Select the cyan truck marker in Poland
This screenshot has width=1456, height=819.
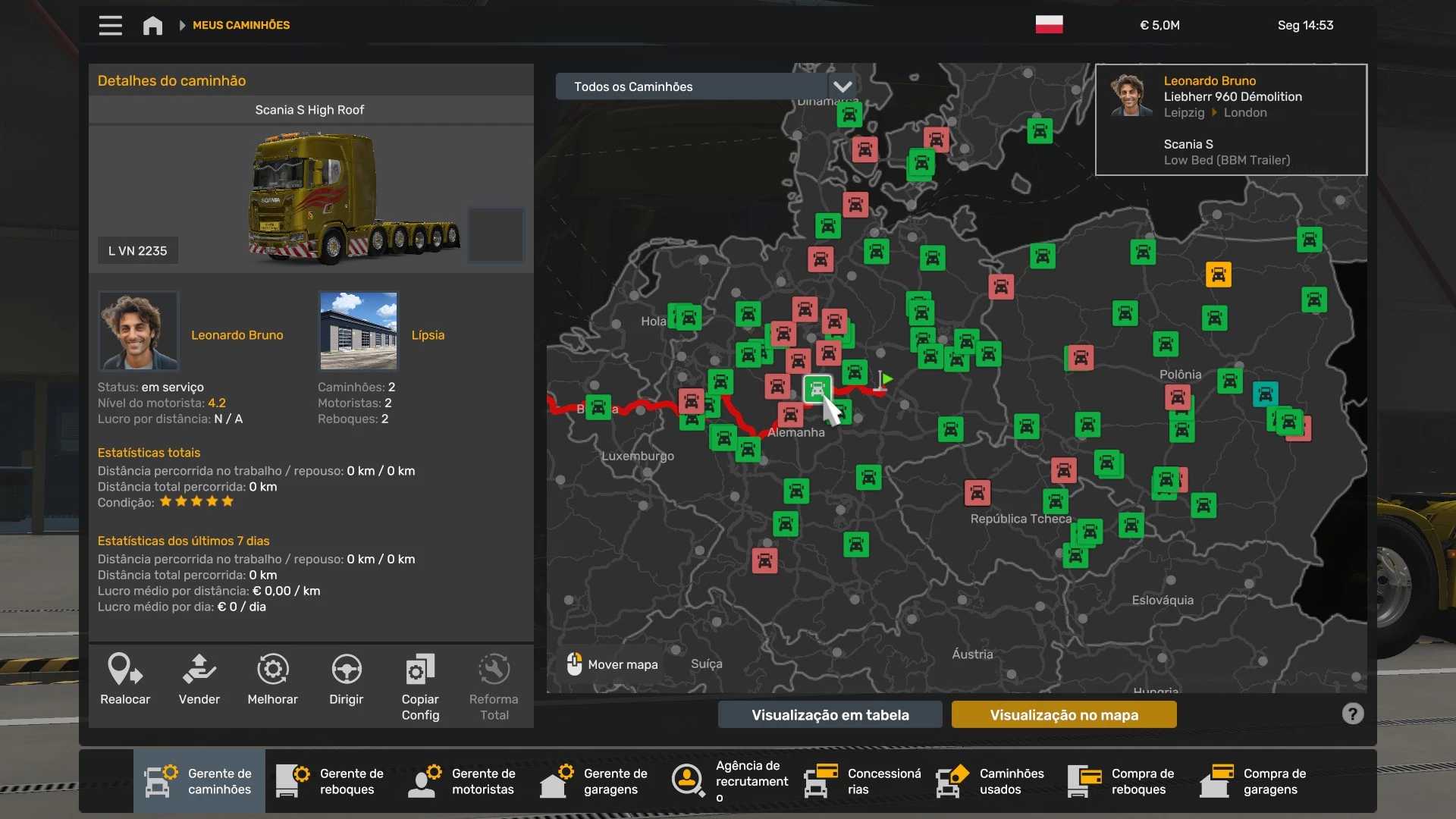pyautogui.click(x=1265, y=394)
